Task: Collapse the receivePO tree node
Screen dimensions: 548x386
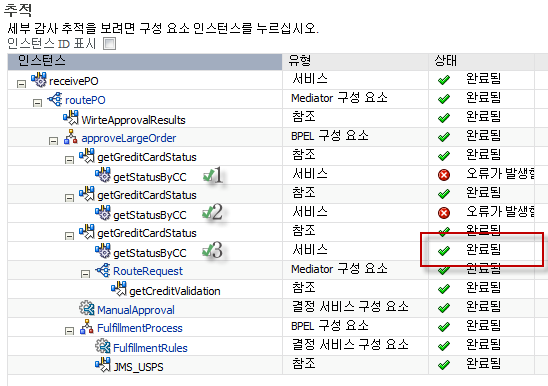Action: [x=22, y=84]
